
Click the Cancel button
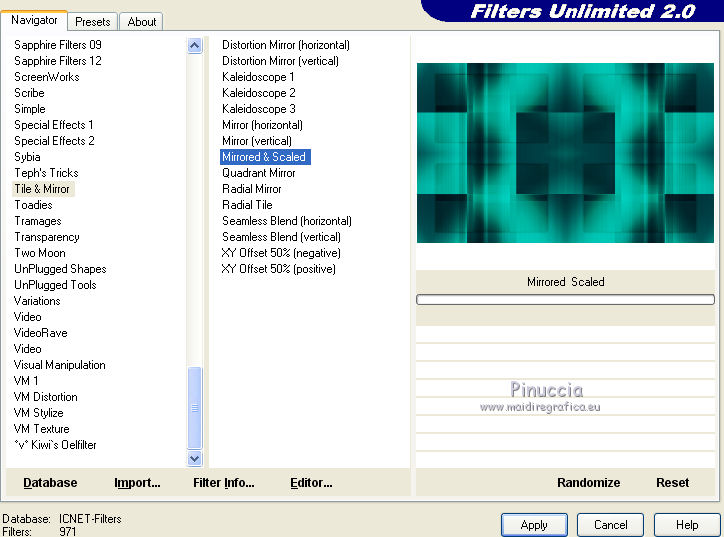tap(610, 525)
